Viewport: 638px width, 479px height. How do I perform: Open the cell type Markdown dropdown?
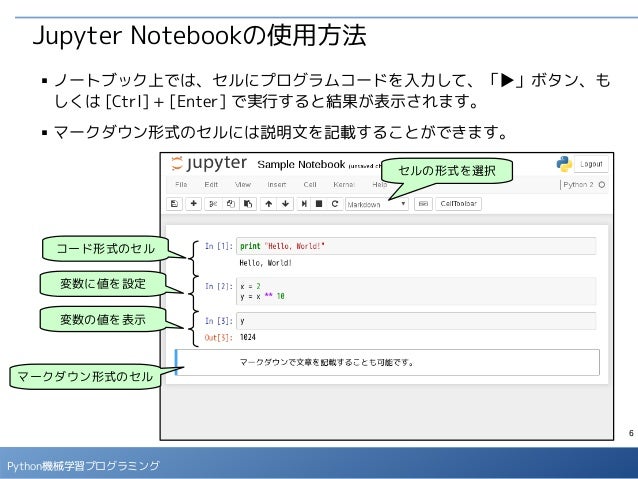(377, 204)
